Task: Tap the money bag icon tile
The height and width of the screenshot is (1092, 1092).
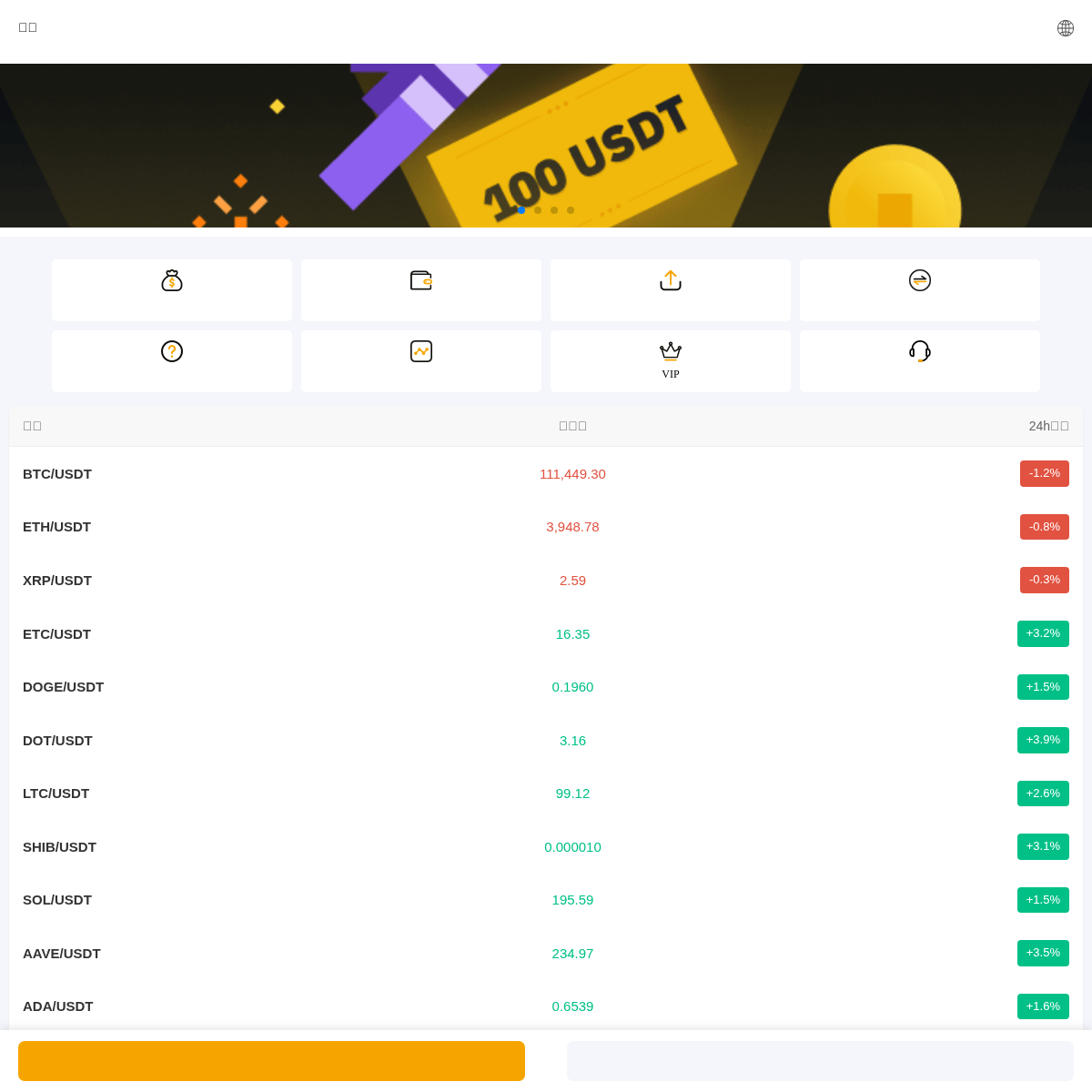Action: tap(172, 289)
